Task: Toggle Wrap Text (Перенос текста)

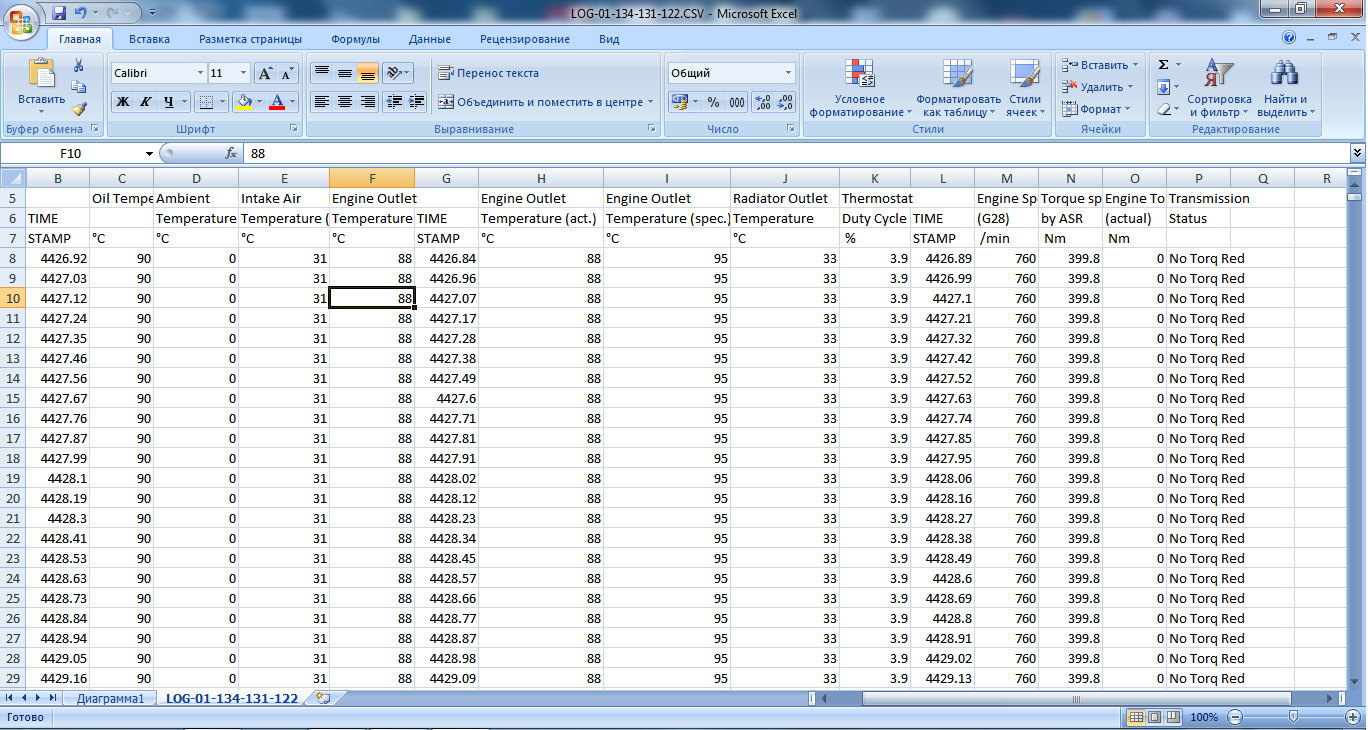Action: [x=488, y=73]
